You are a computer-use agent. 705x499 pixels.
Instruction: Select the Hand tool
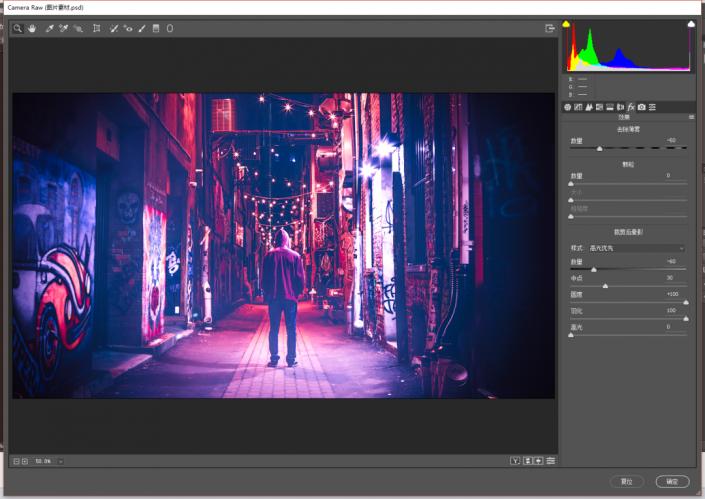pos(32,28)
